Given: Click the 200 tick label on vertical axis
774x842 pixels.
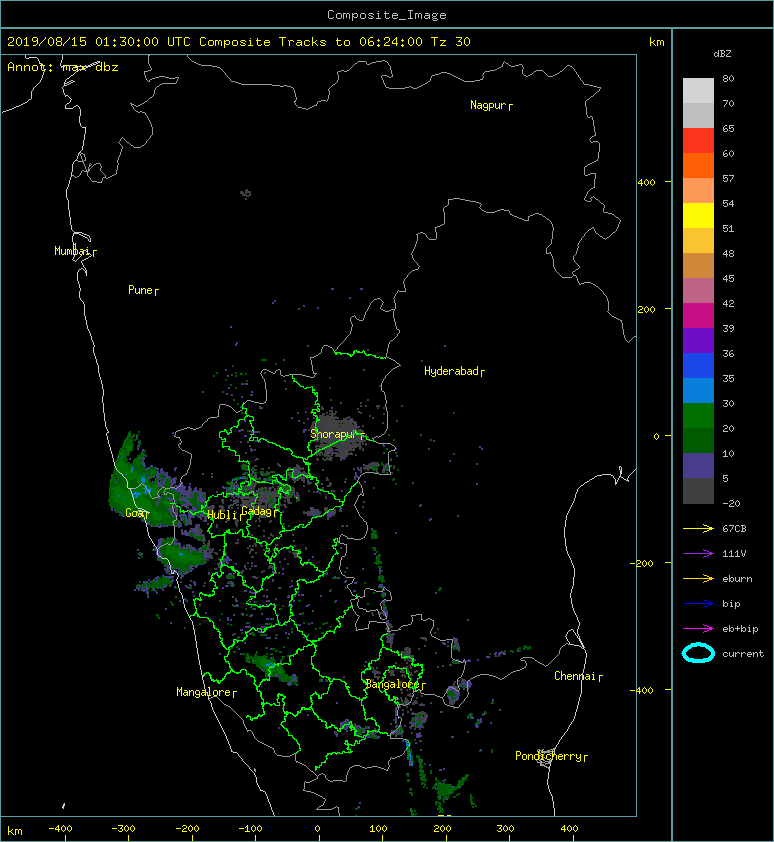Looking at the screenshot, I should pyautogui.click(x=647, y=310).
